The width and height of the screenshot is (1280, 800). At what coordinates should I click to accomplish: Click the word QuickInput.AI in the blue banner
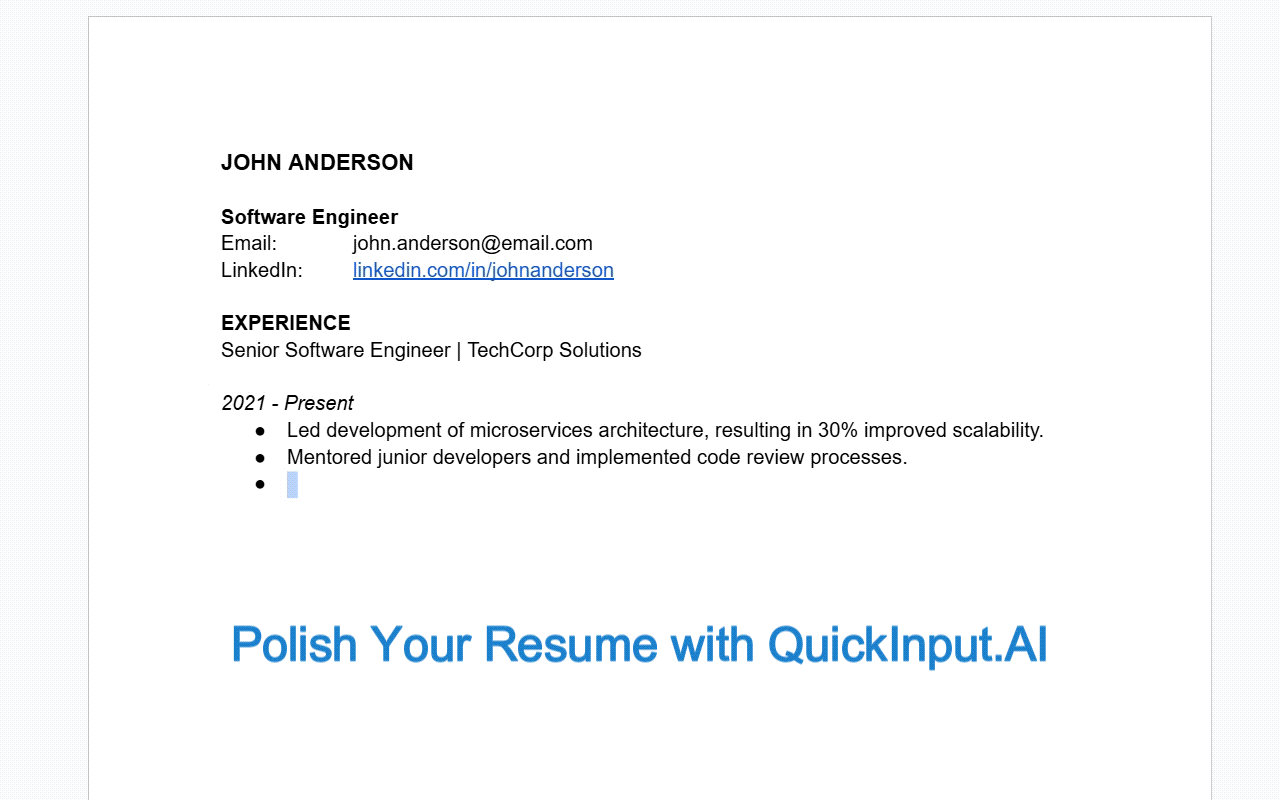click(x=907, y=644)
